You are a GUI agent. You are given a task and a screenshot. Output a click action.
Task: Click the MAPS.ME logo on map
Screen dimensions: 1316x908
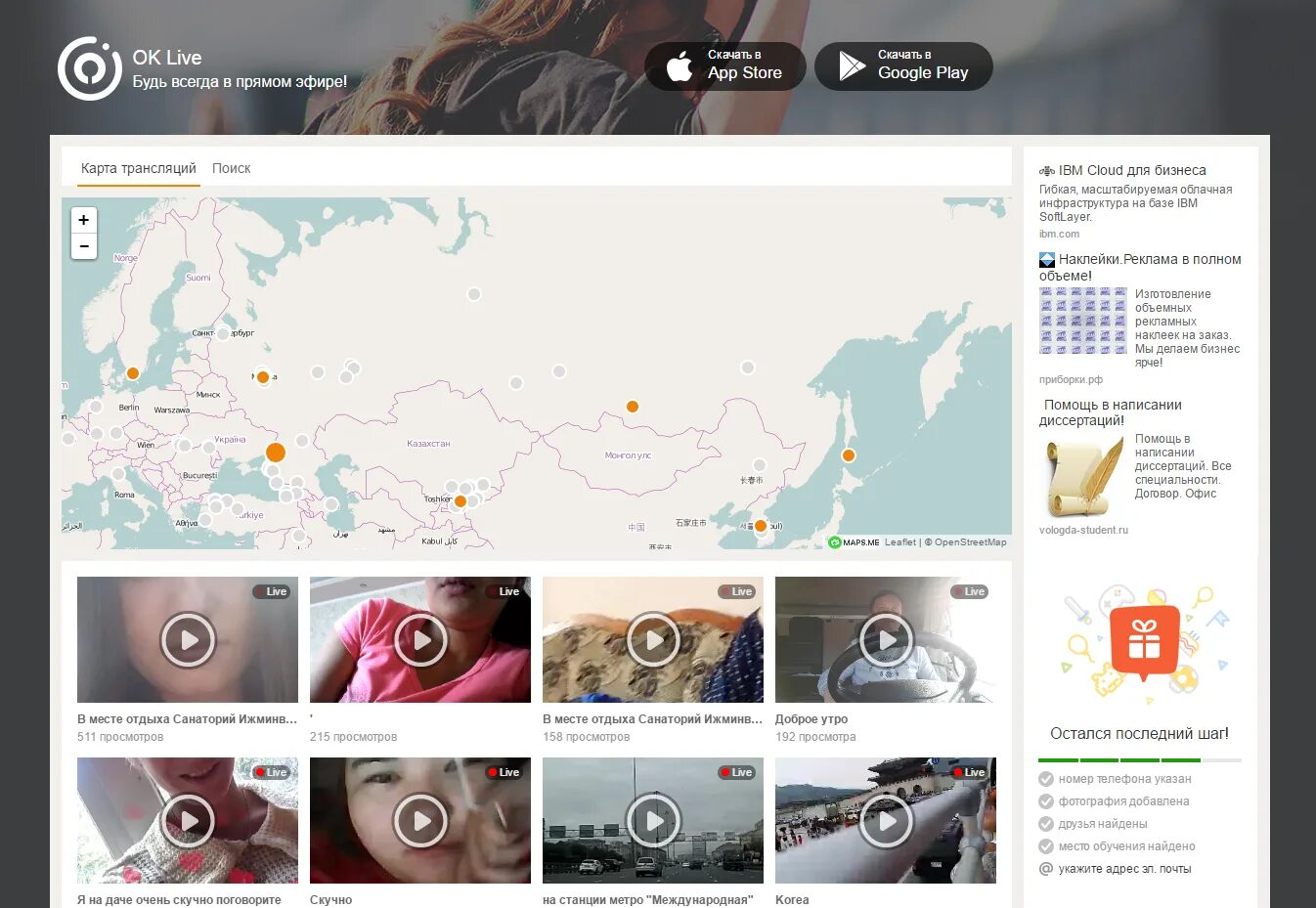coord(855,542)
